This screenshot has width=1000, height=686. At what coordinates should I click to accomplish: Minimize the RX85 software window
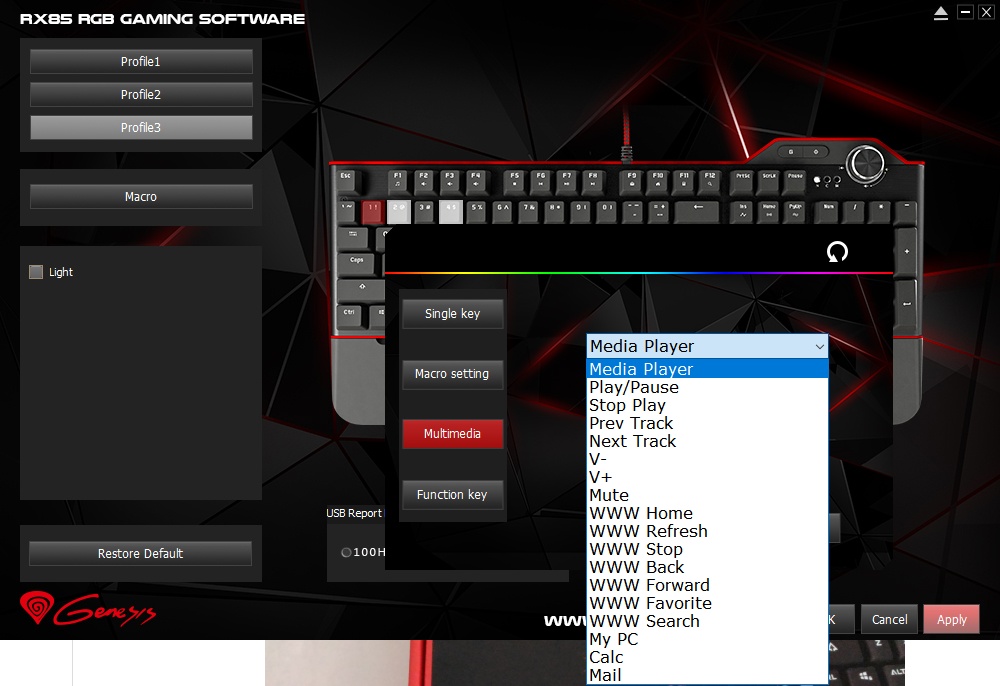[x=966, y=11]
